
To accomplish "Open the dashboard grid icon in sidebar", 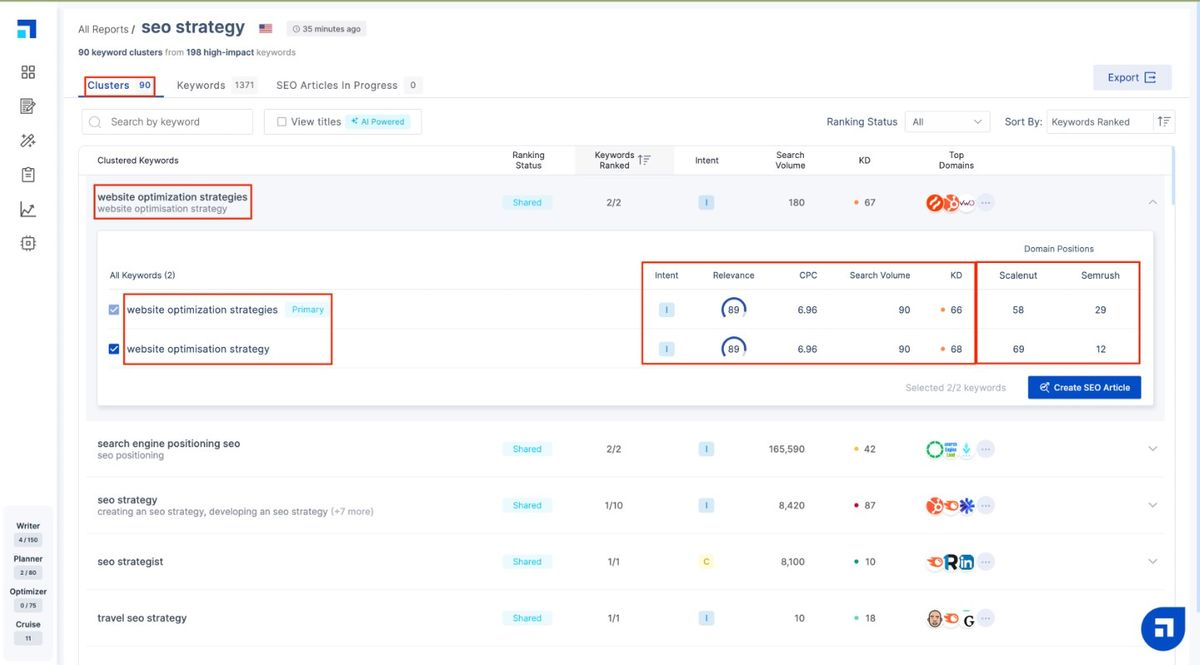I will click(28, 72).
